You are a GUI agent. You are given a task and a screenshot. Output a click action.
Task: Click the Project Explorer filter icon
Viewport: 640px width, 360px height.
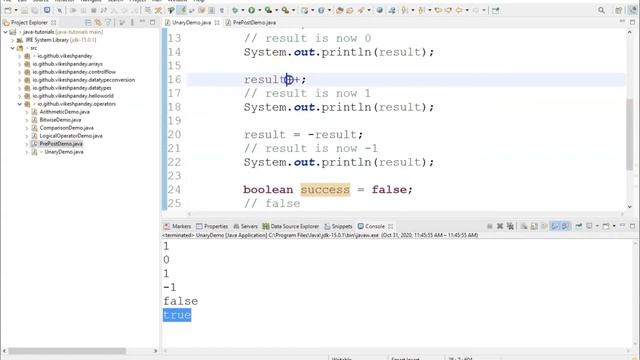click(x=108, y=22)
